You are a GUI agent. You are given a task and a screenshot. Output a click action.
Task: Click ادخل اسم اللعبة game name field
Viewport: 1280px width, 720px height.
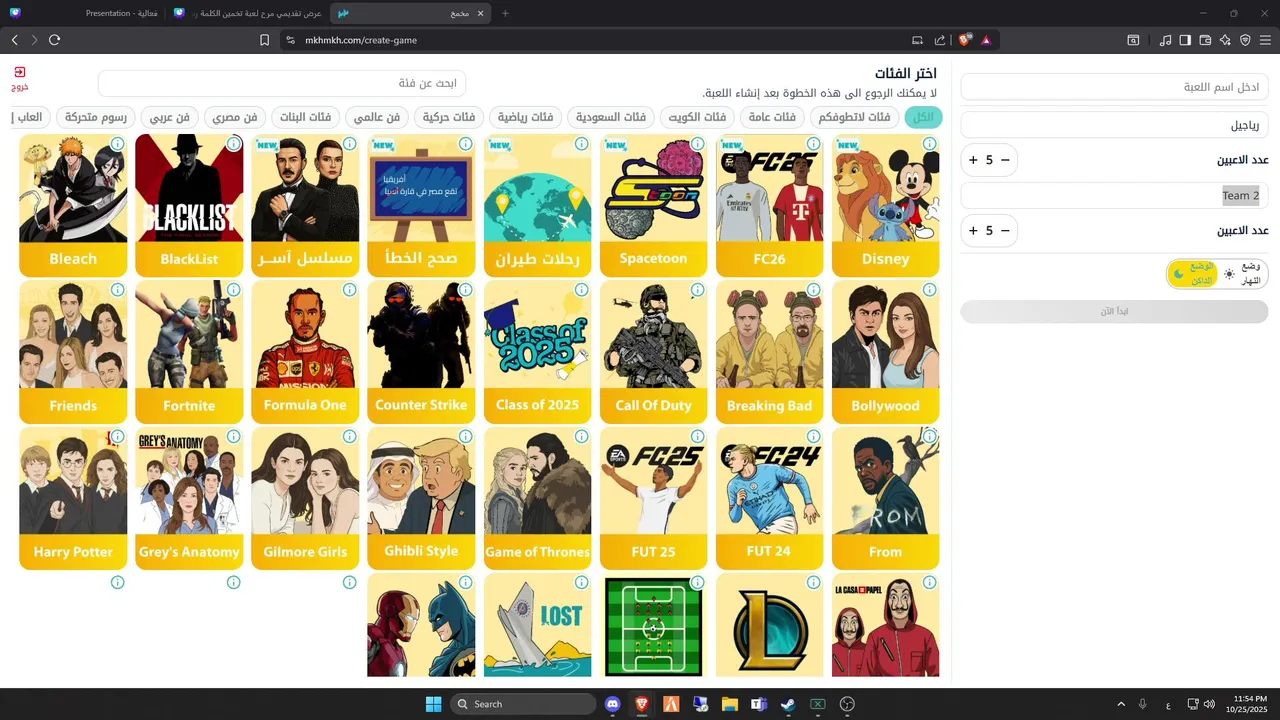(x=1114, y=87)
